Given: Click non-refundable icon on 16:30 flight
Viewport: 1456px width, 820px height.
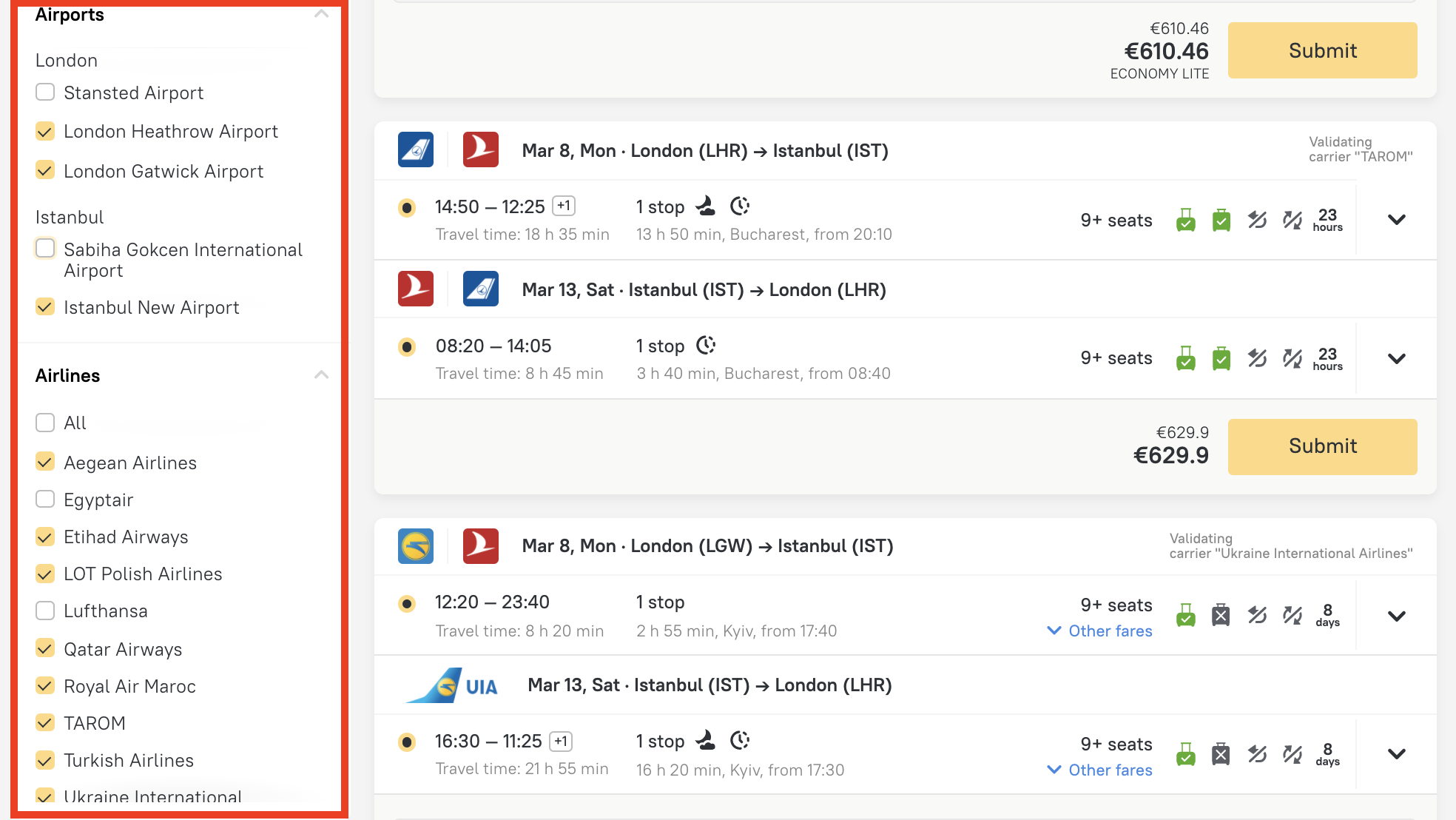Looking at the screenshot, I should [x=1257, y=754].
